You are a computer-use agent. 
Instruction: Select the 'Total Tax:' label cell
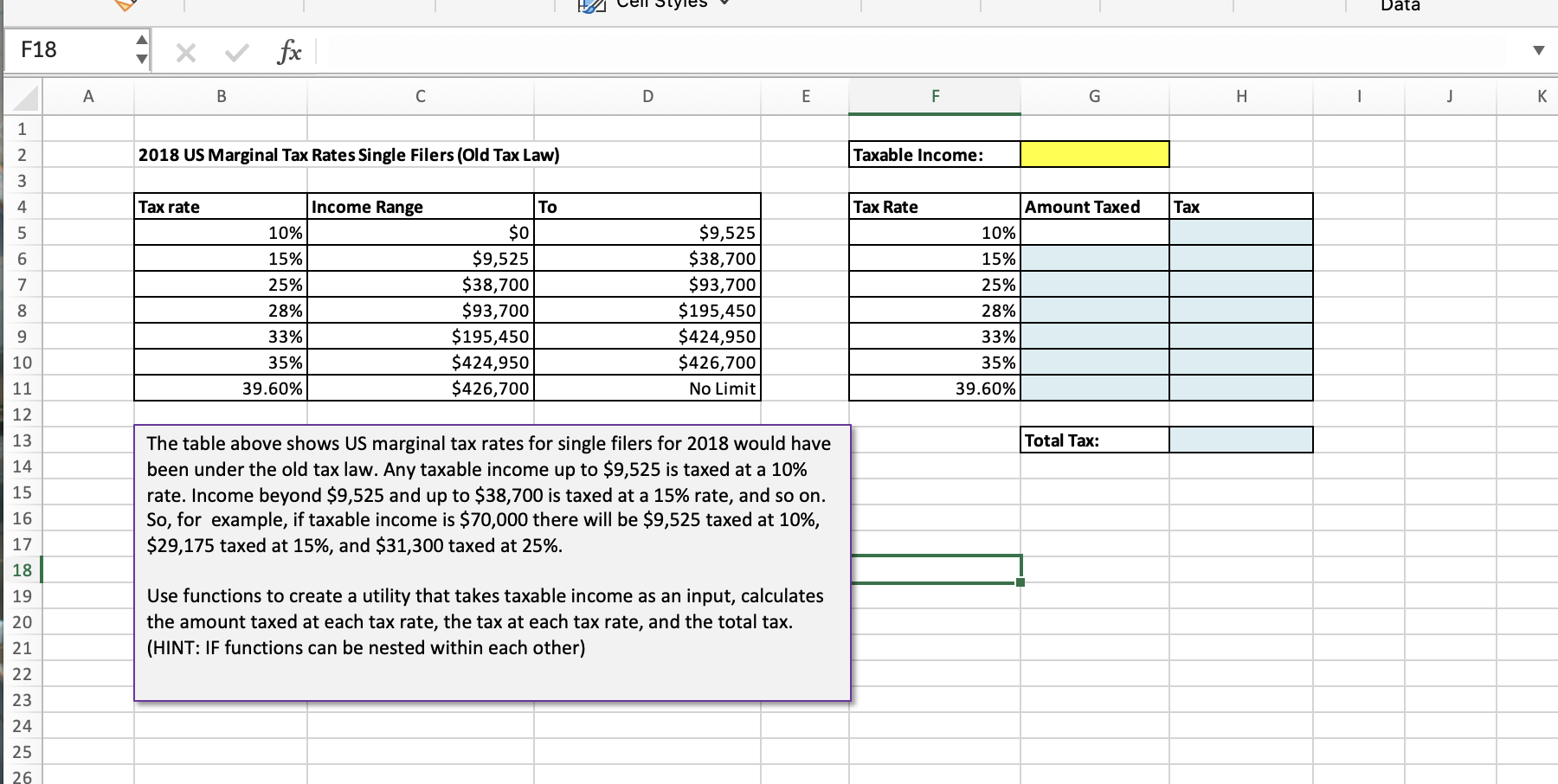coord(1095,440)
